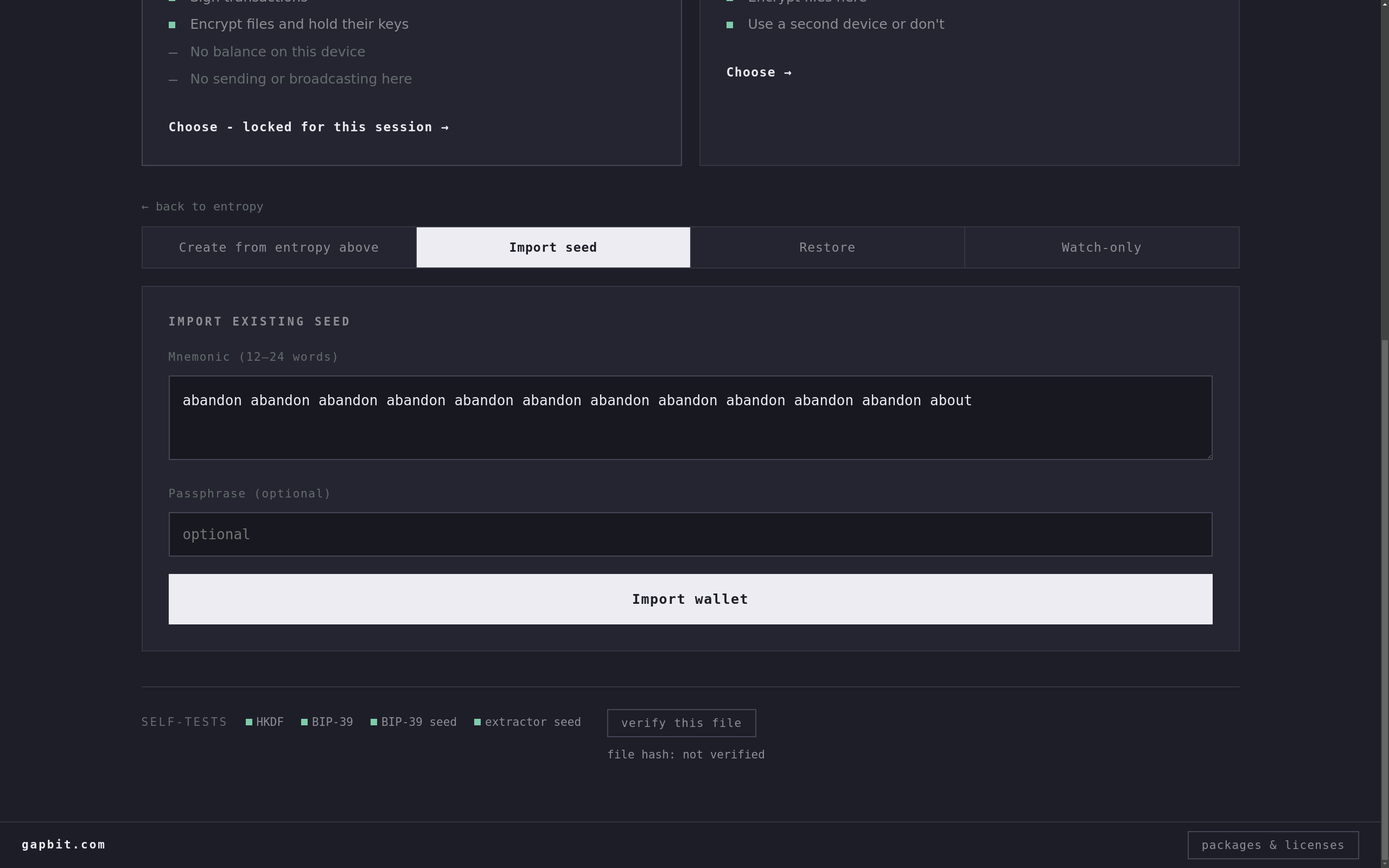
Task: Click the BIP-39 self-test indicator
Action: [327, 722]
